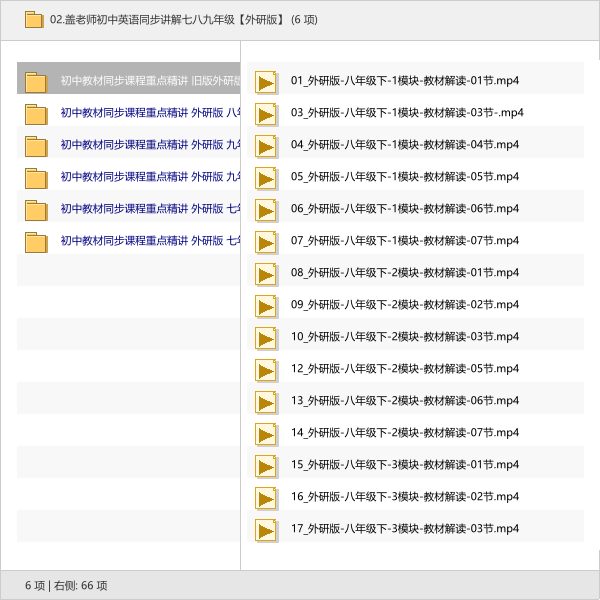Click folder icon of 旧版外研版 folder

36,82
